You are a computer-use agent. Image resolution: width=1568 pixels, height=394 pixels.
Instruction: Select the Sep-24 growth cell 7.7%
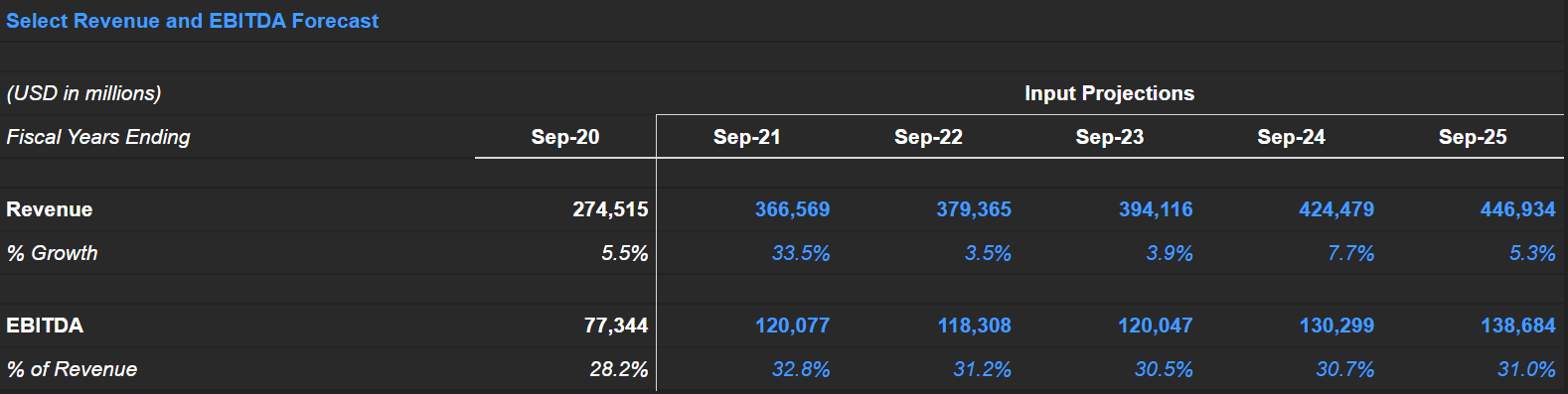click(1351, 253)
